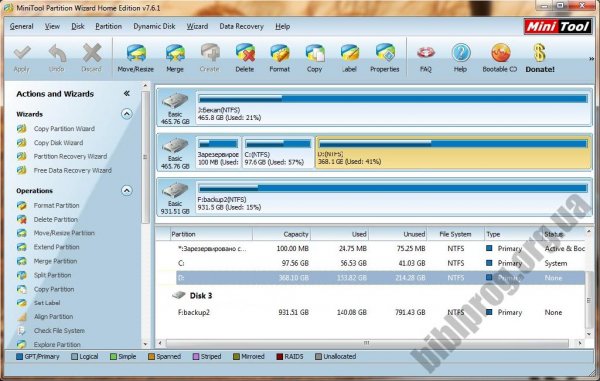Launch Free Data Recovery Wizard
Screen dimensions: 600x381
73,171
